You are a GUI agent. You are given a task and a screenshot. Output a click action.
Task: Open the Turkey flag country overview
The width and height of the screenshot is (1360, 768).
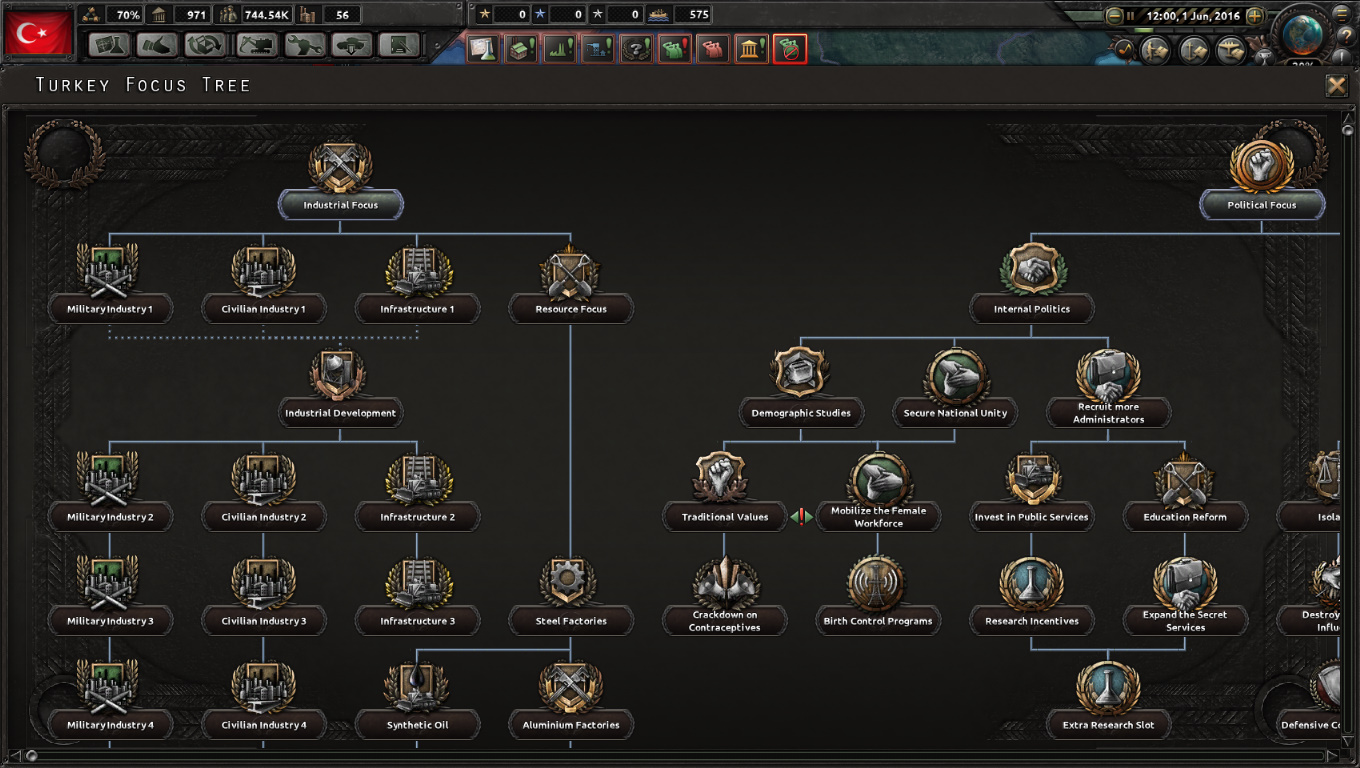(x=38, y=33)
